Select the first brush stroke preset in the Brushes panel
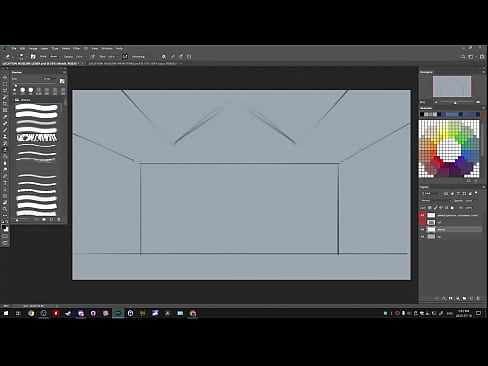This screenshot has width=488, height=366. click(x=37, y=107)
